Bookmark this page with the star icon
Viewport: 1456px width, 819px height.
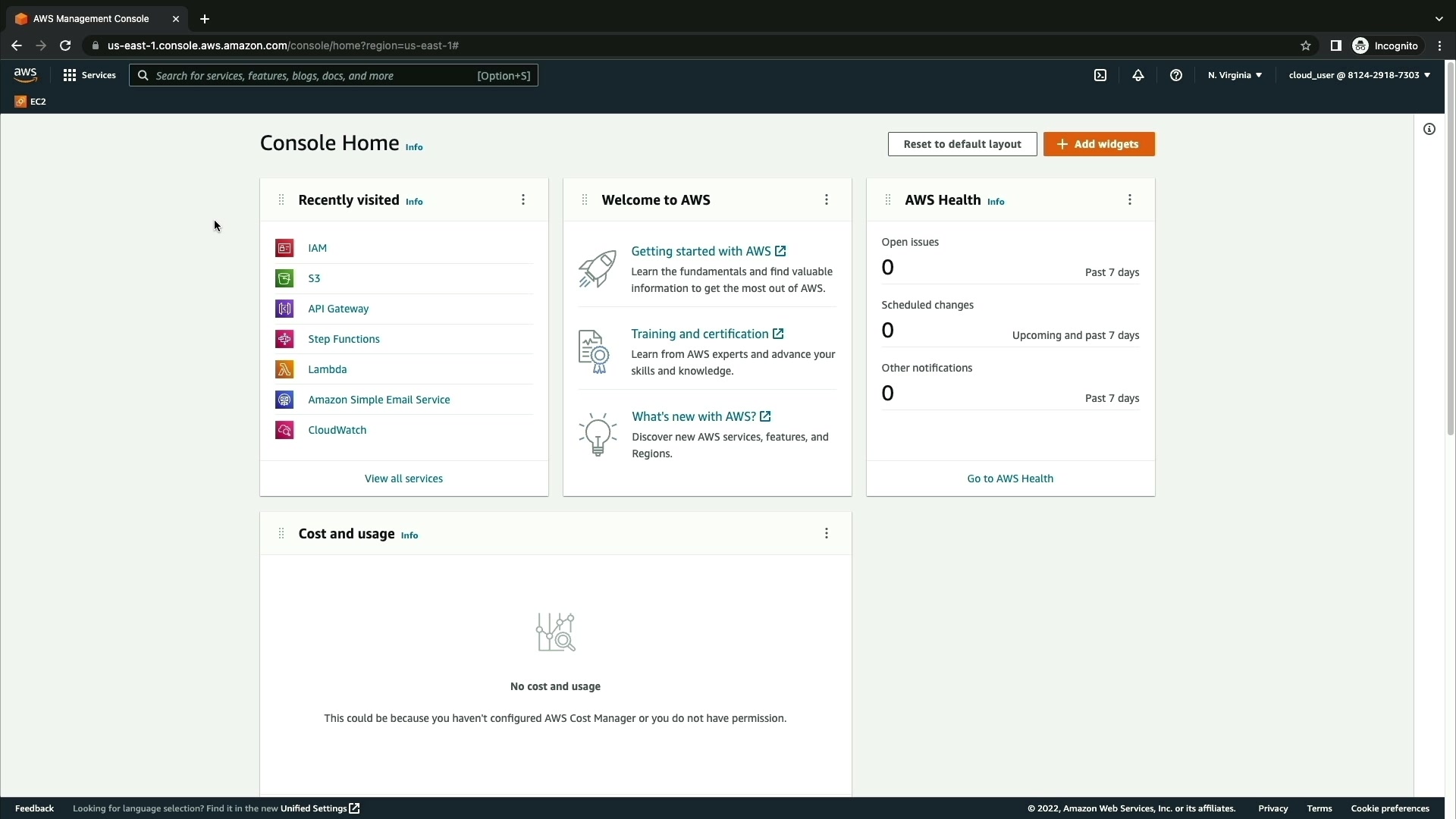pyautogui.click(x=1306, y=45)
